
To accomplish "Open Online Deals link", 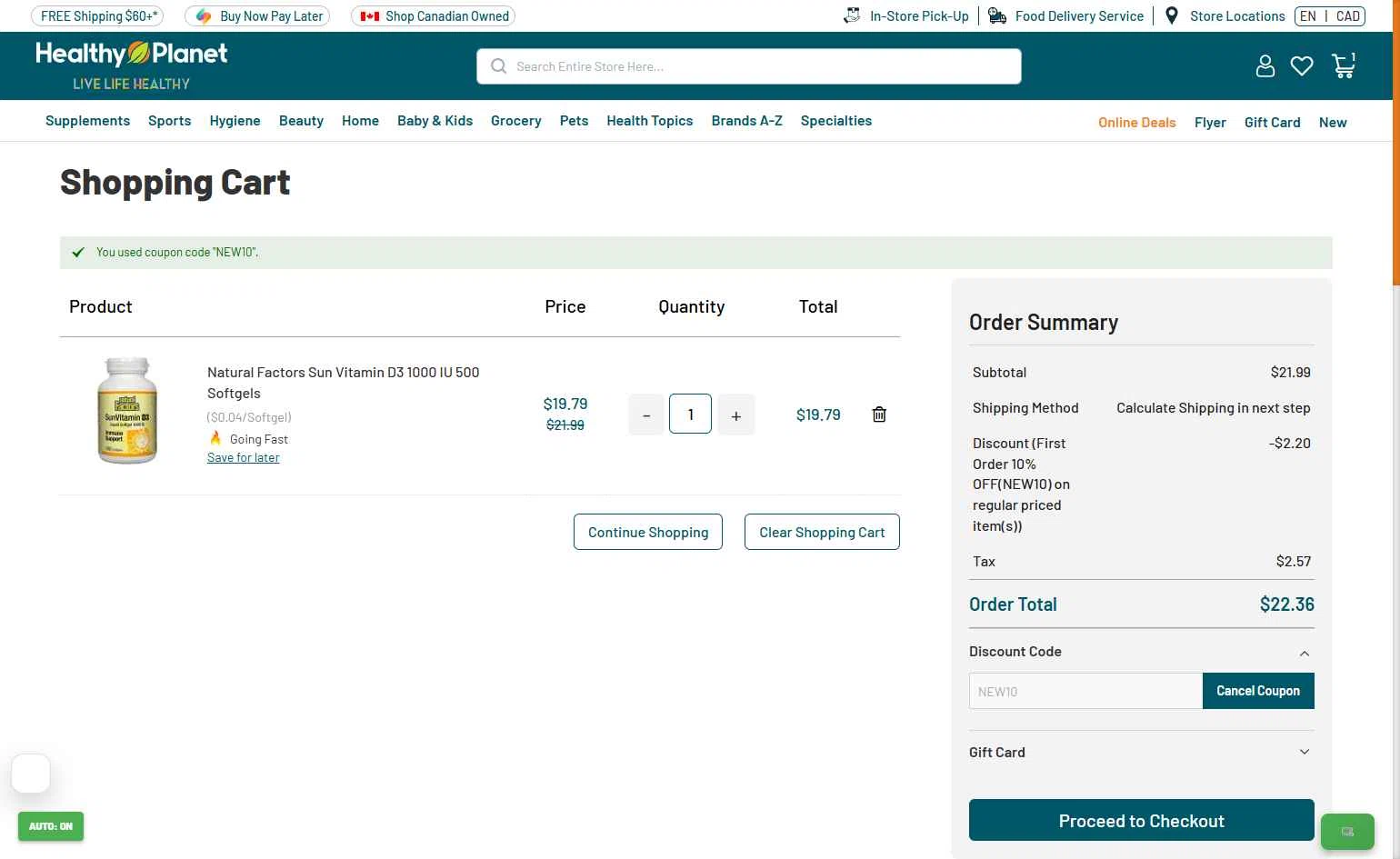I will pyautogui.click(x=1136, y=122).
